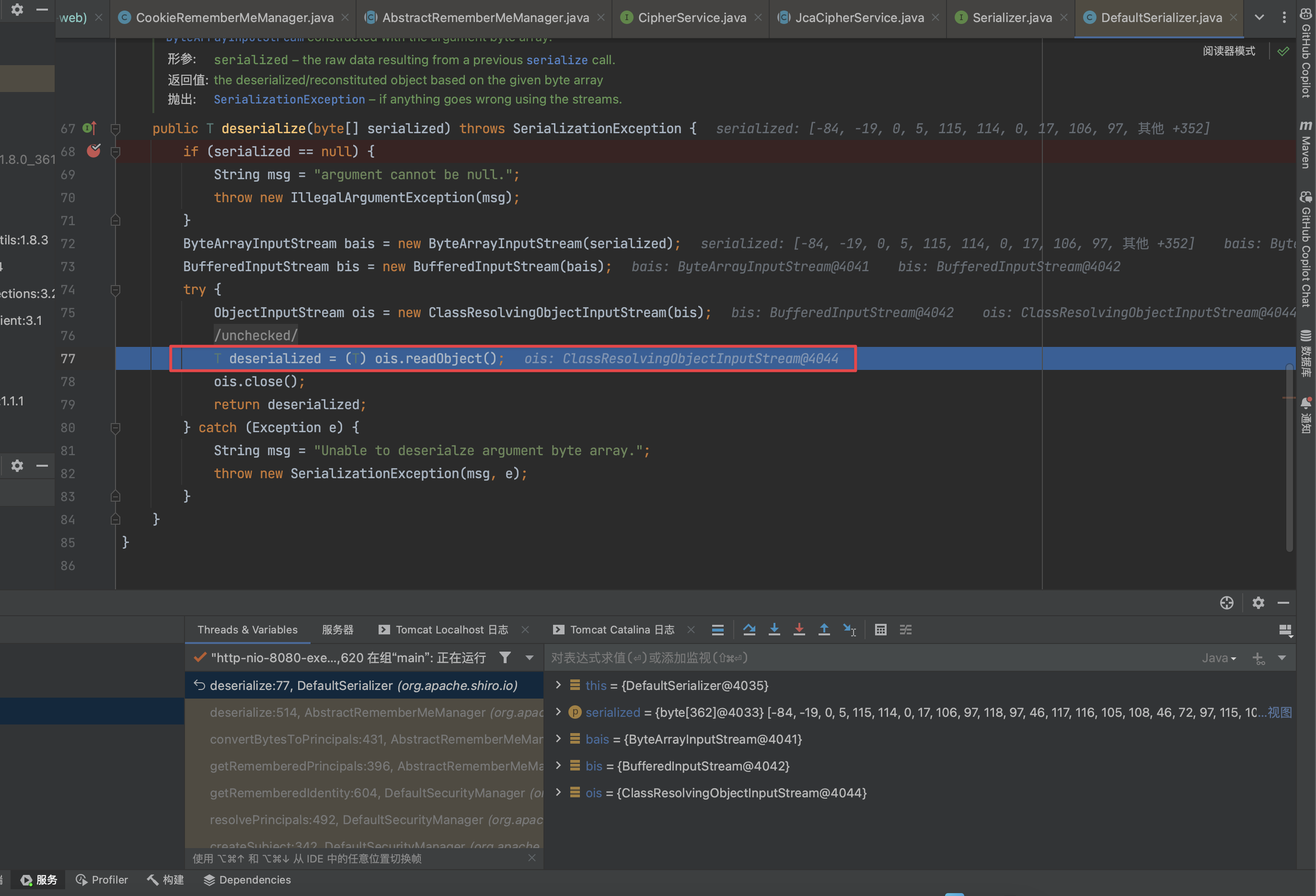
Task: Toggle Reader Mode (阅读器模式)
Action: tap(1228, 51)
